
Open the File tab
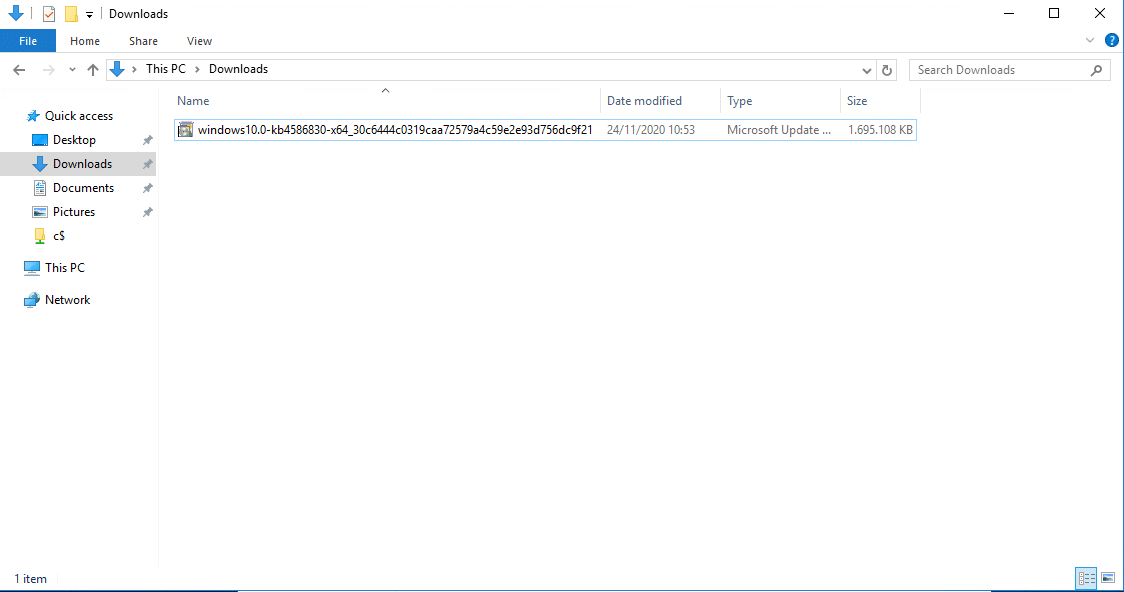point(28,41)
